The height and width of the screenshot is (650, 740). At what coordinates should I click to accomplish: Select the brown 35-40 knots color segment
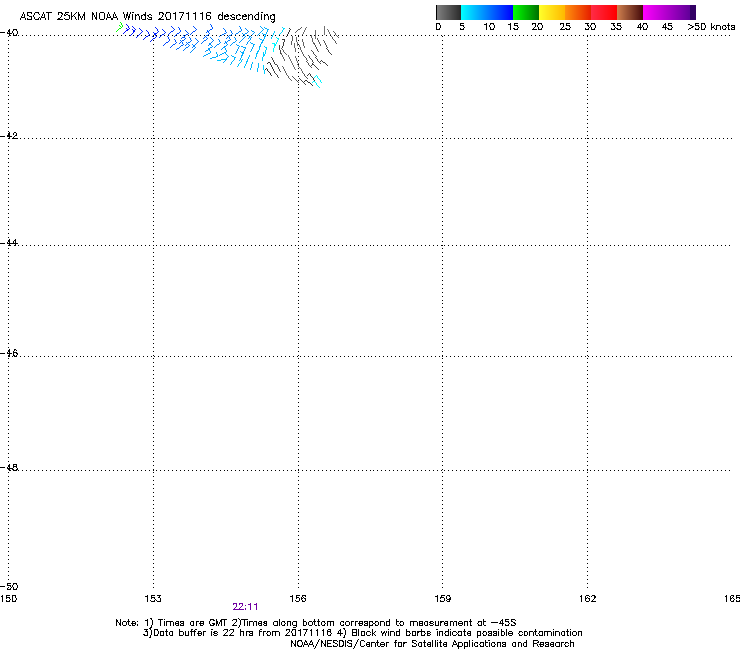[x=630, y=12]
